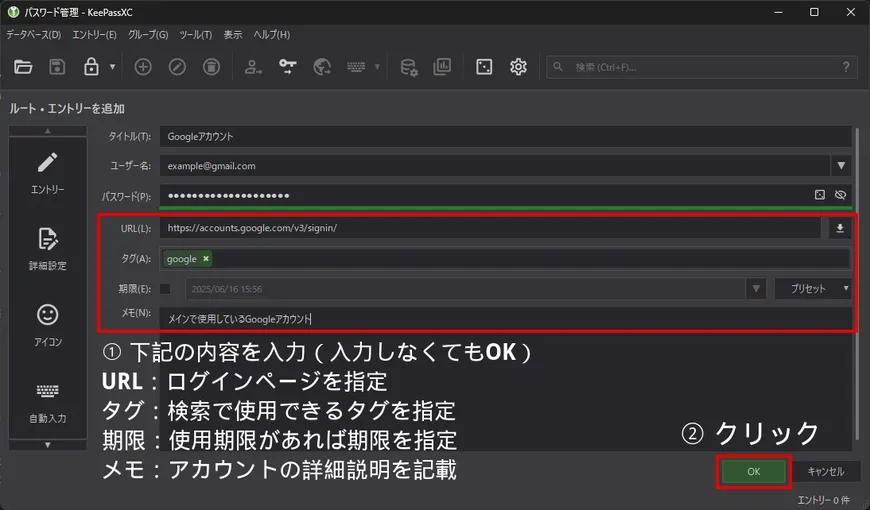Click the search field (Ctrl+F)
The image size is (870, 510).
pos(702,67)
